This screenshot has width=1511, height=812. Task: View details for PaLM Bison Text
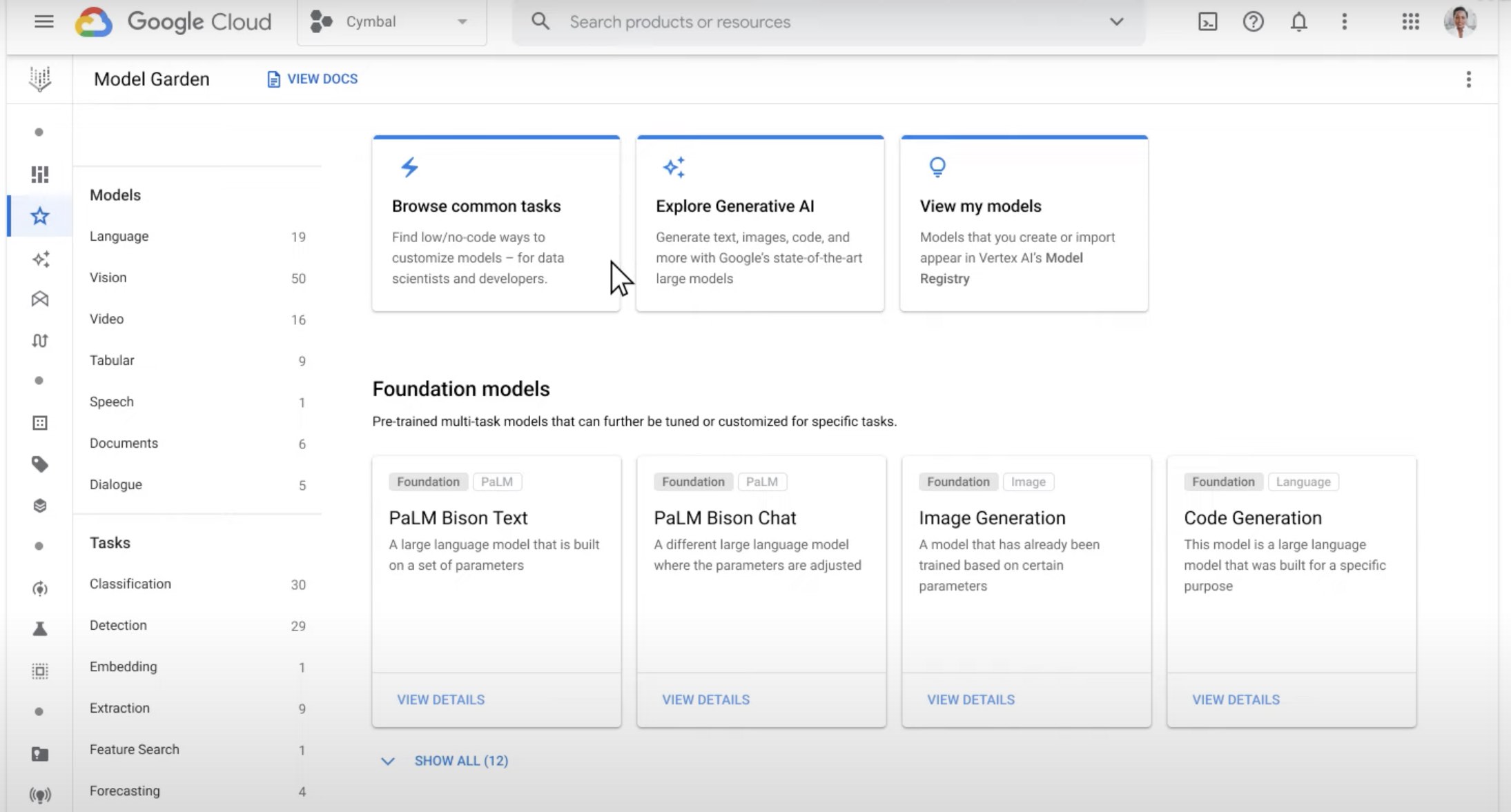point(440,700)
